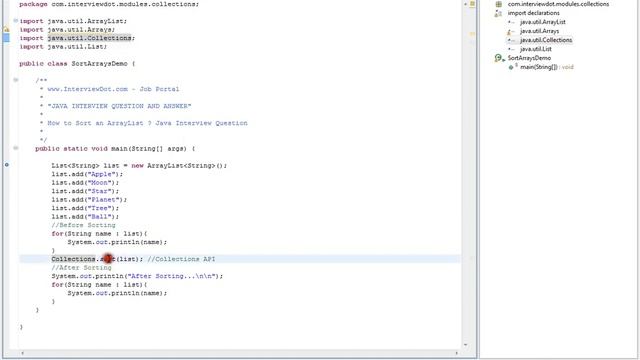
Task: Click the println "After Sorting..." line
Action: pos(137,276)
